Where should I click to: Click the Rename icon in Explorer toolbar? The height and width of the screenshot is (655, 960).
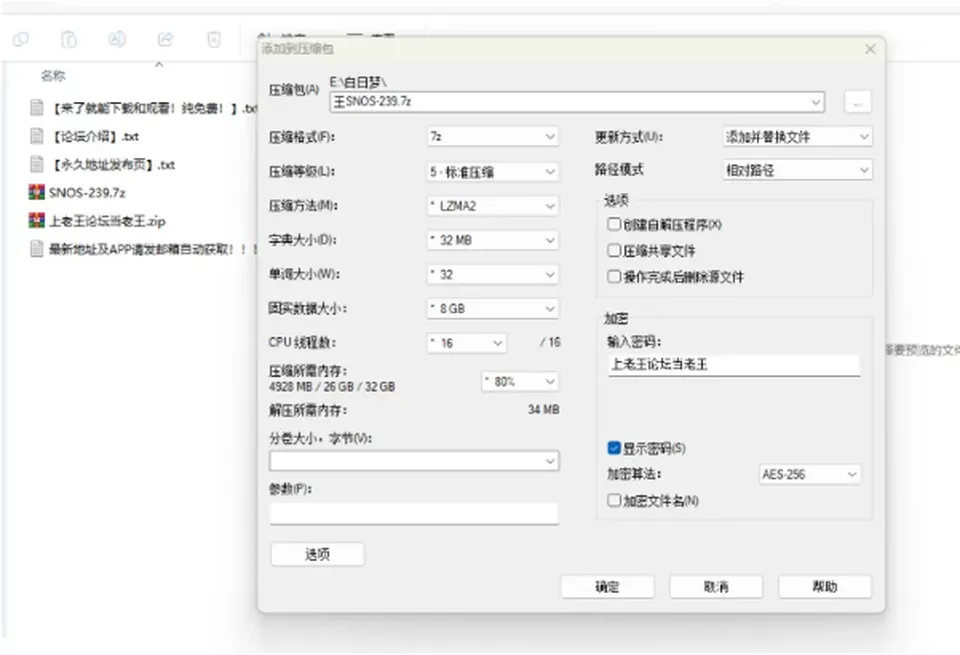pyautogui.click(x=117, y=40)
